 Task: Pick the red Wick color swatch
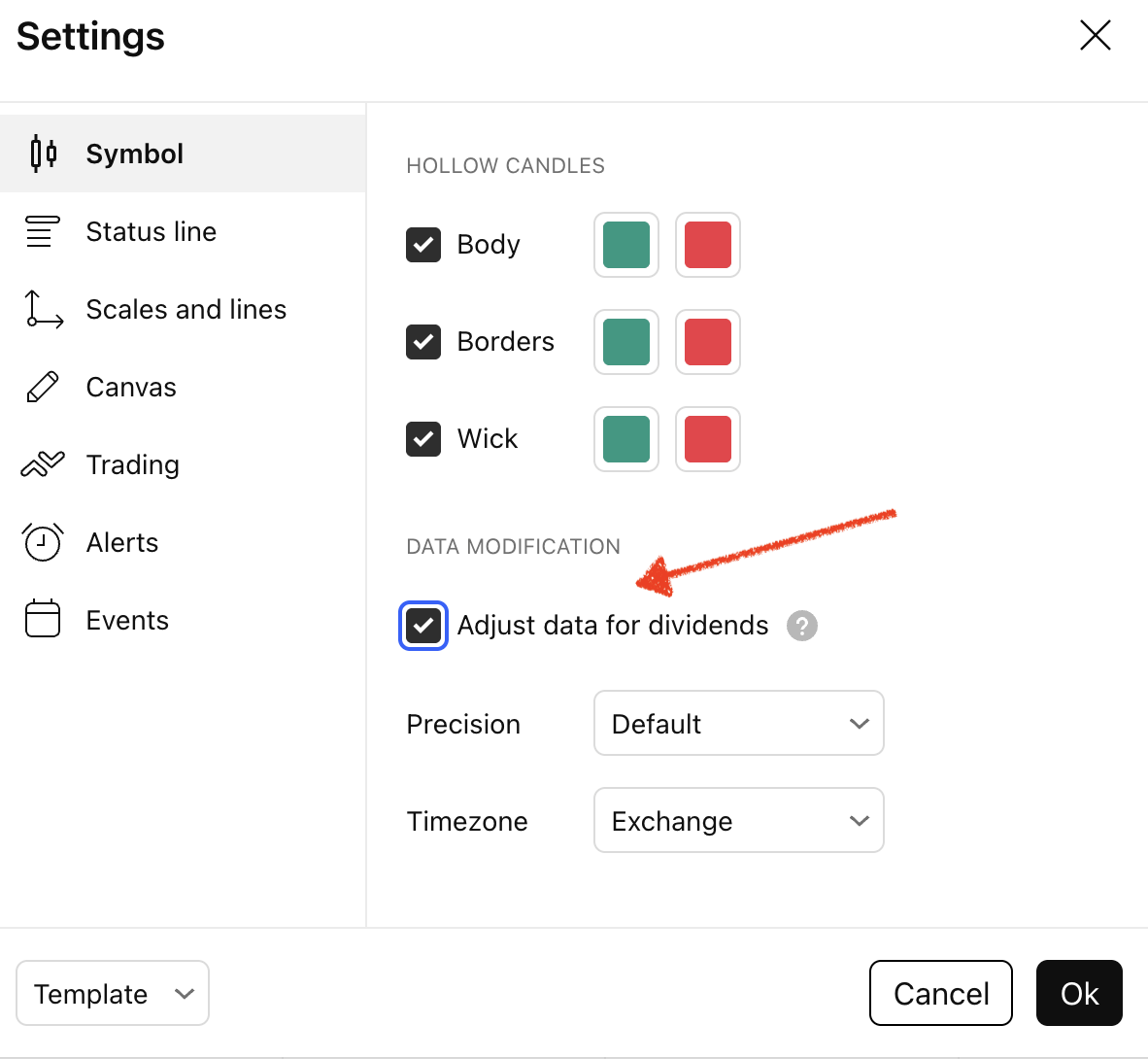coord(707,439)
